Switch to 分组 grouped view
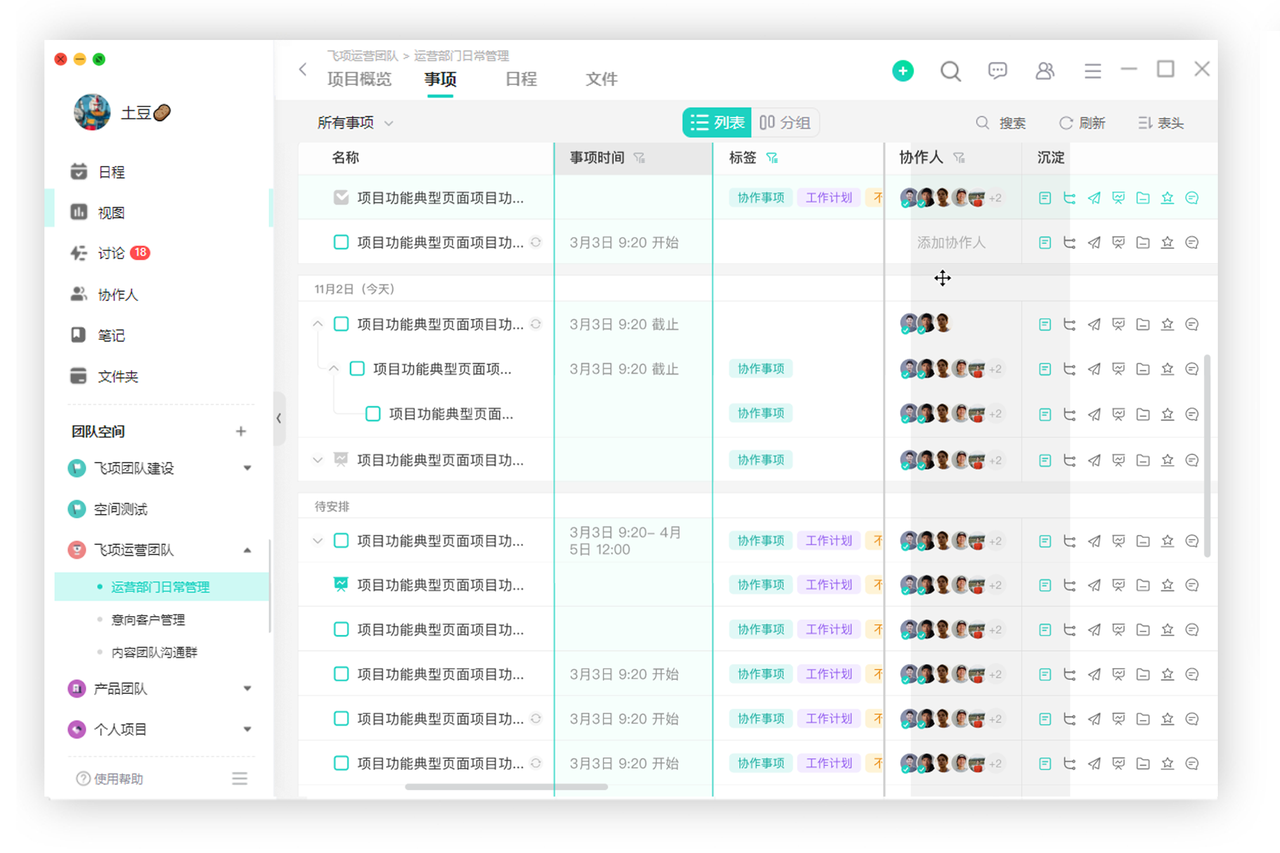The image size is (1280, 853). click(x=785, y=123)
